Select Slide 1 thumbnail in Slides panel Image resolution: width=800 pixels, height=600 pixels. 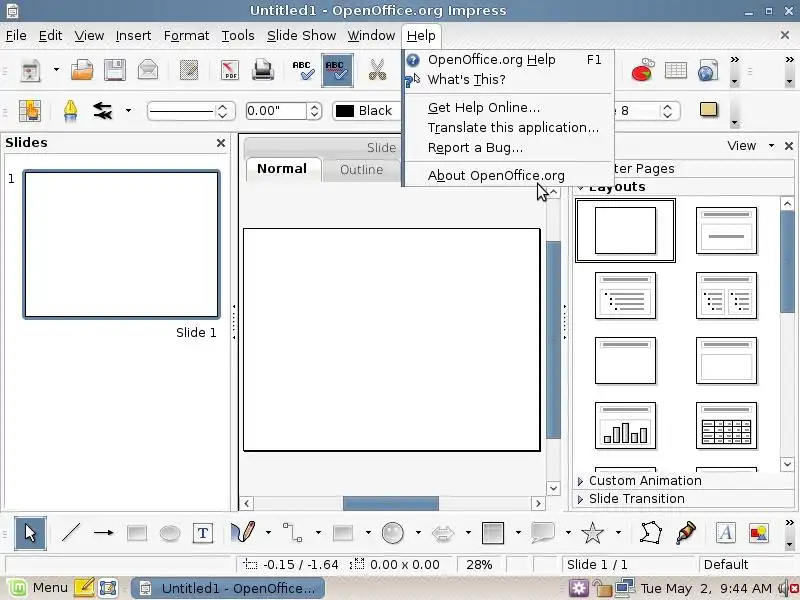(121, 244)
